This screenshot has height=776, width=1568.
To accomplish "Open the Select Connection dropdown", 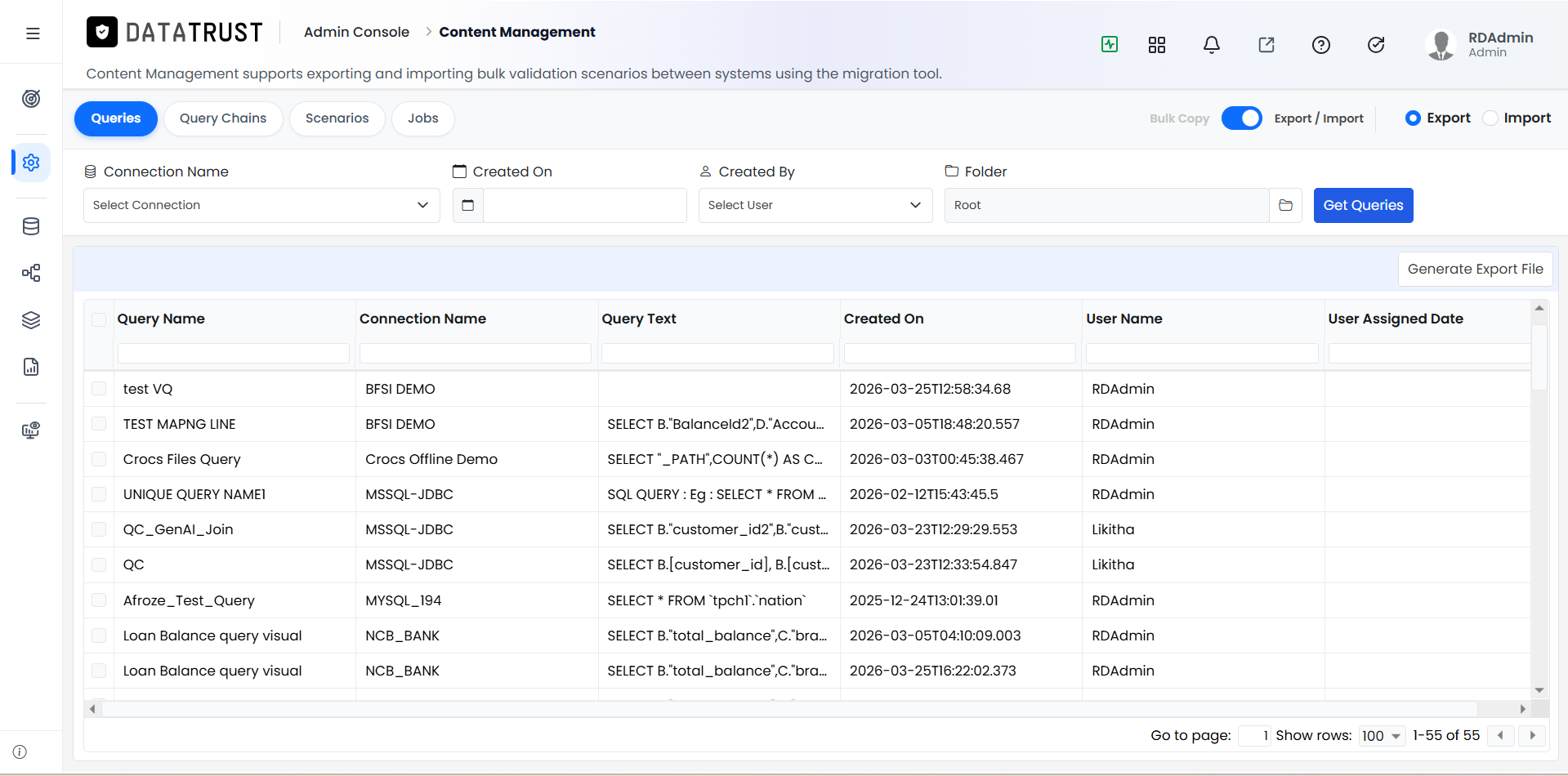I will pos(261,205).
